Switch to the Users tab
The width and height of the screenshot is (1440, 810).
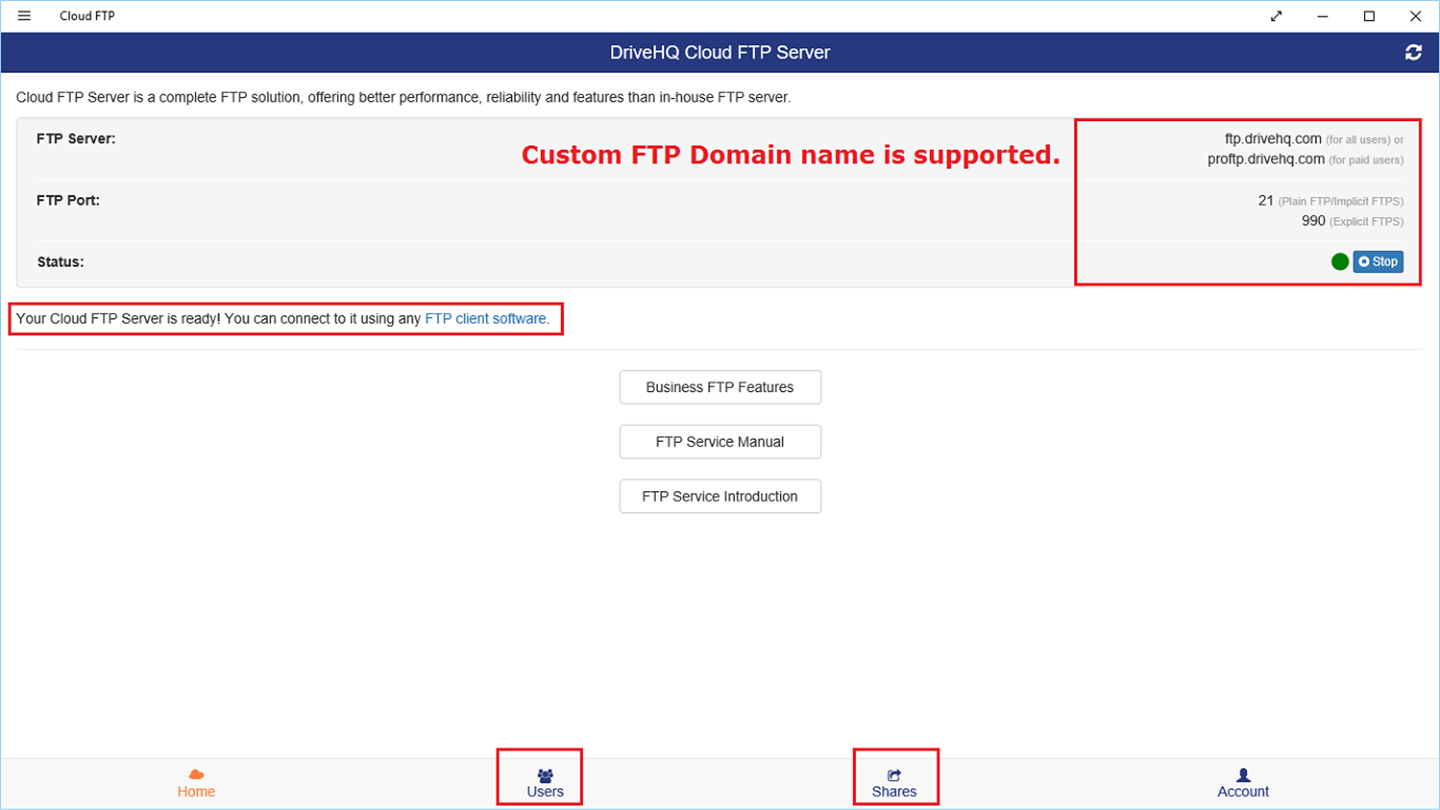click(545, 783)
